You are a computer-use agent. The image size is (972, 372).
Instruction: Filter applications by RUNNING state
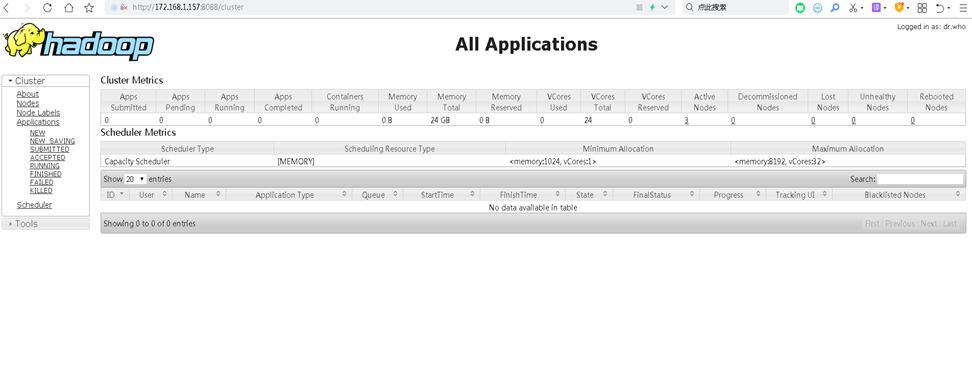pos(45,166)
